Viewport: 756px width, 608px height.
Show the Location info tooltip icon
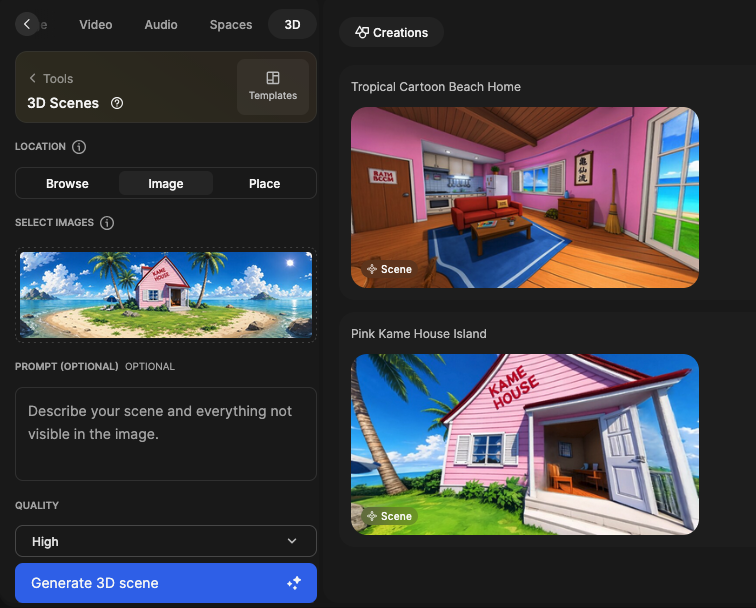point(79,147)
